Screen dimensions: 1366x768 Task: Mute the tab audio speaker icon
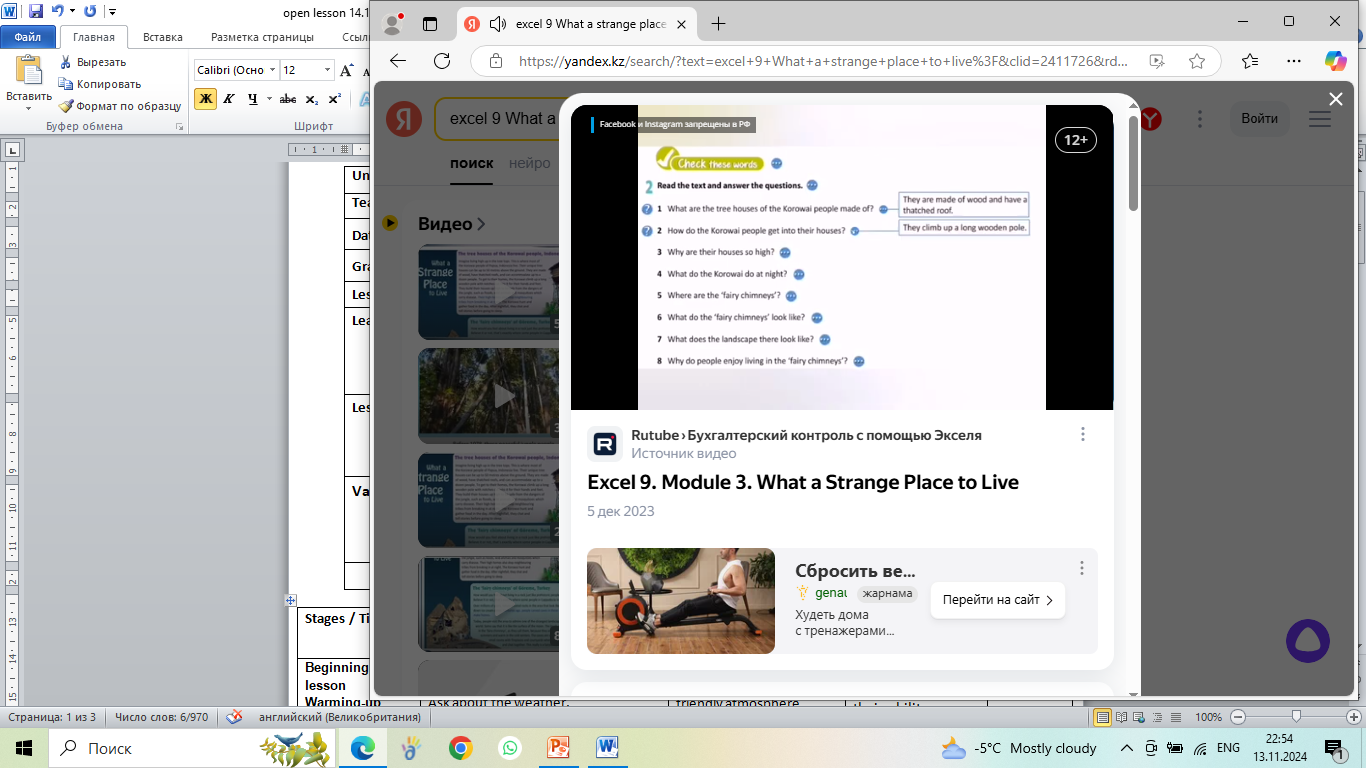click(x=498, y=24)
